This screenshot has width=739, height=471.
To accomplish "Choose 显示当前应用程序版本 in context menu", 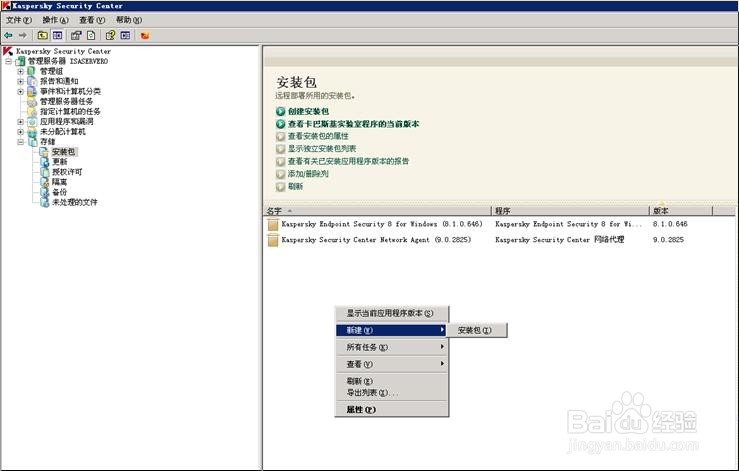I will (392, 313).
